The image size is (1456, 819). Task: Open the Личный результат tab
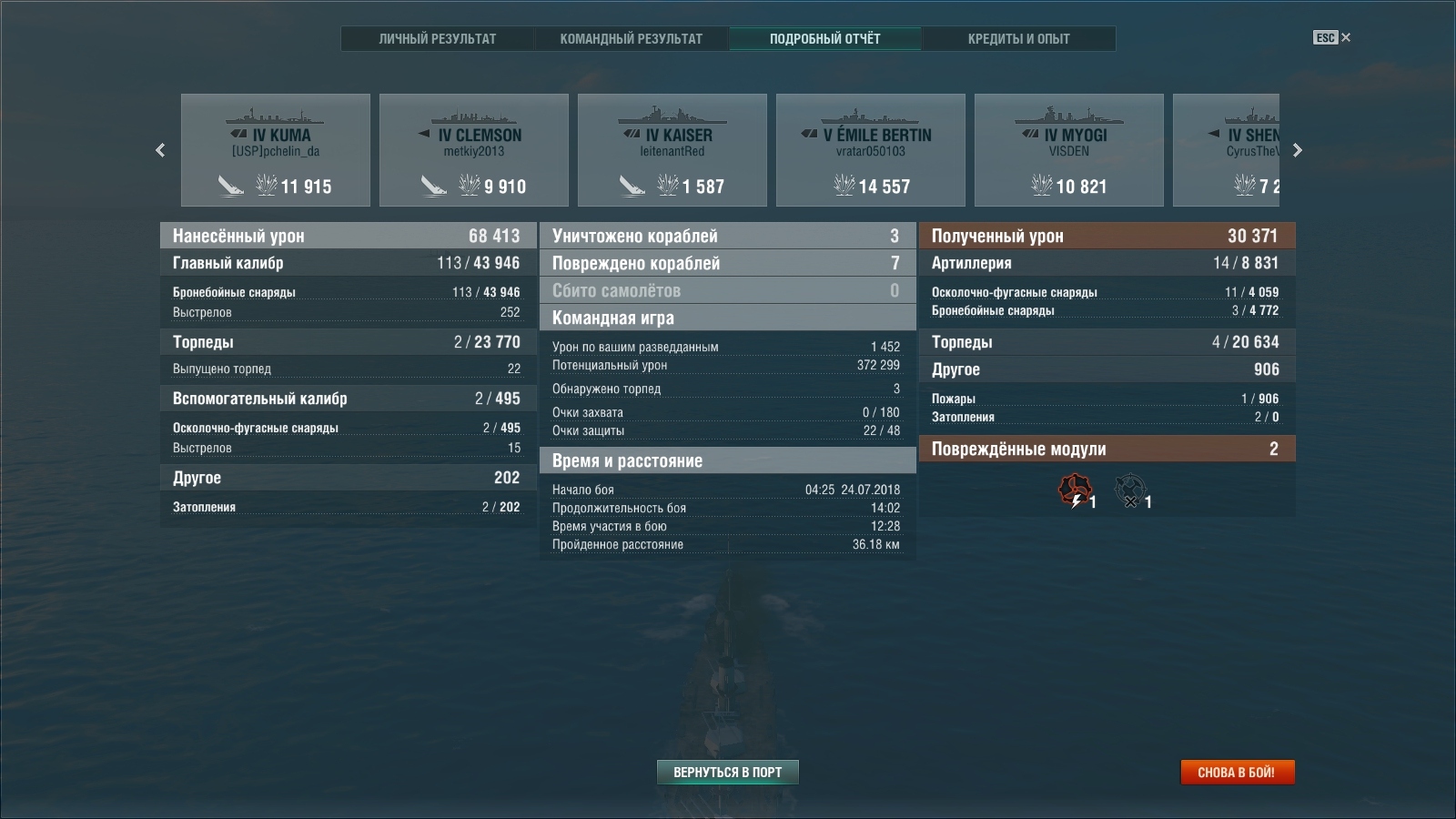(x=438, y=38)
